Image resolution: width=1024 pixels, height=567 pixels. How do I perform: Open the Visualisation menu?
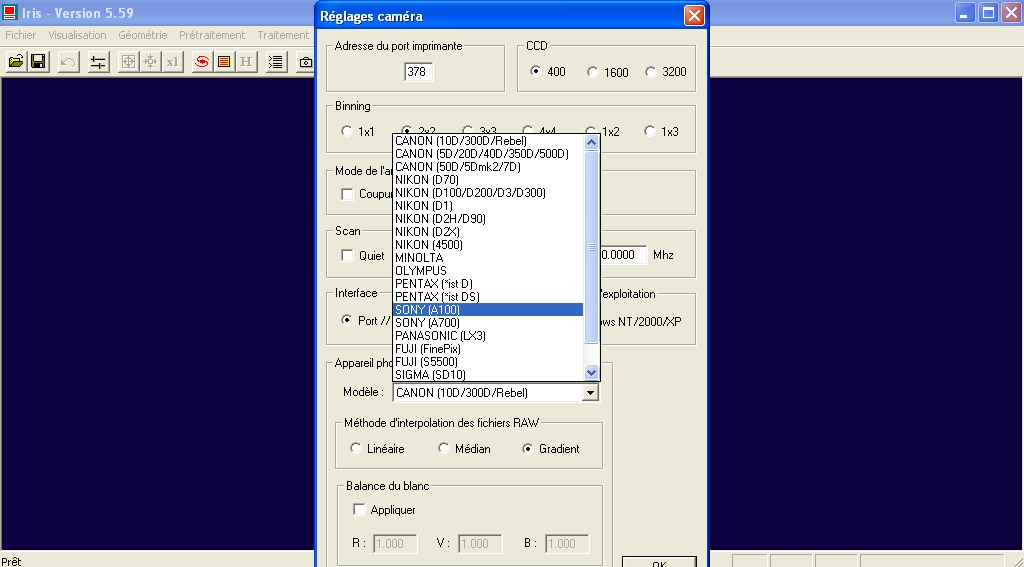(x=77, y=35)
